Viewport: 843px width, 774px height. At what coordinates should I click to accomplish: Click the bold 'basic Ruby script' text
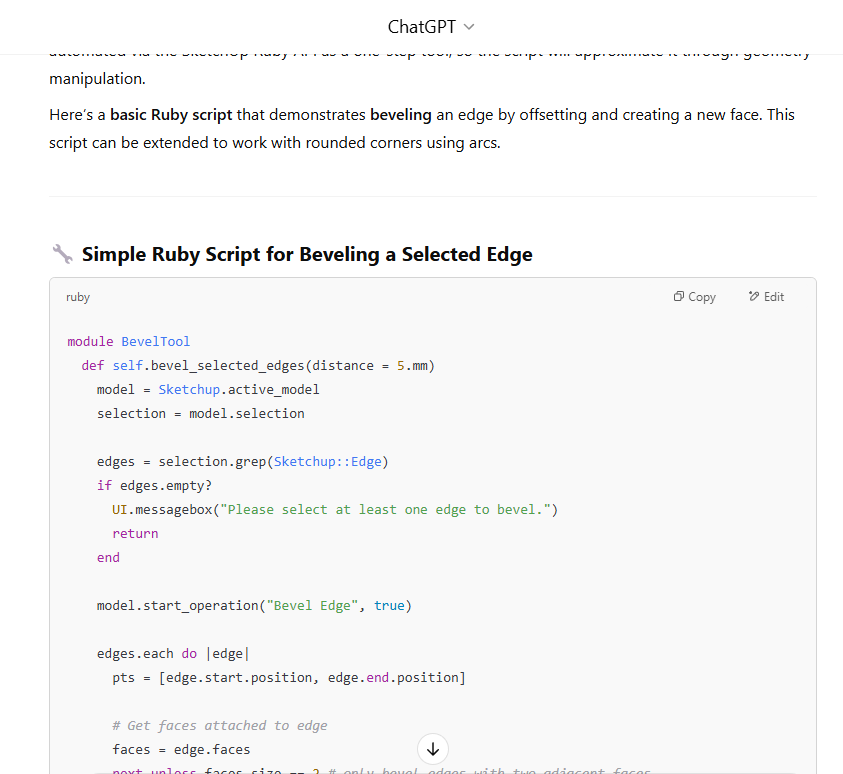pyautogui.click(x=171, y=115)
